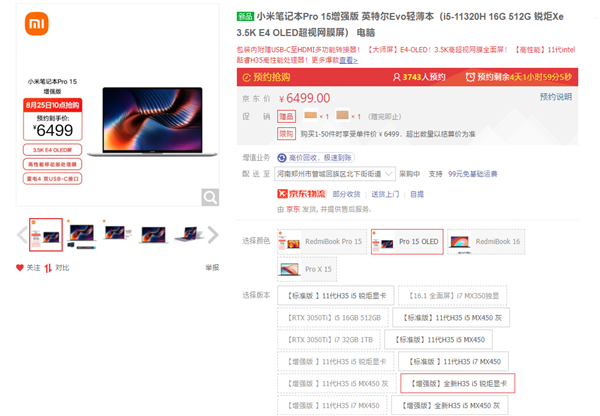Viewport: 600px width, 416px height.
Task: Select 【标准版】11代H35 i5 MX450 灰 version
Action: tap(451, 318)
